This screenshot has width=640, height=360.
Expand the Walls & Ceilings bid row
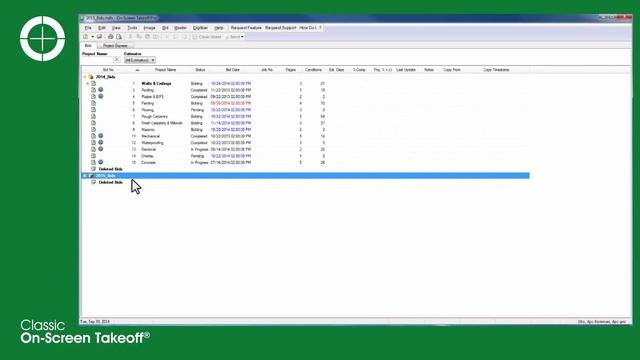click(88, 83)
